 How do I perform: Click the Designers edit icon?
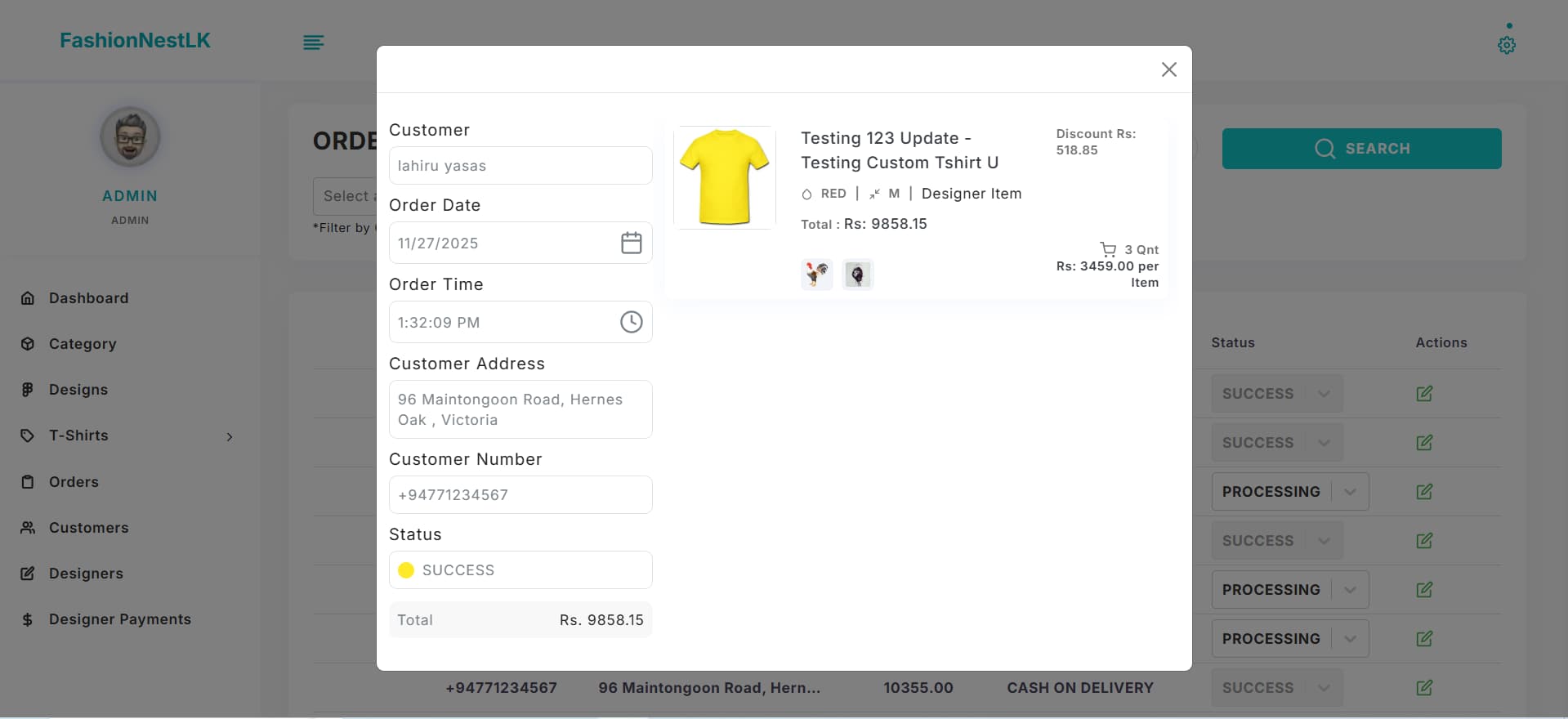coord(28,574)
